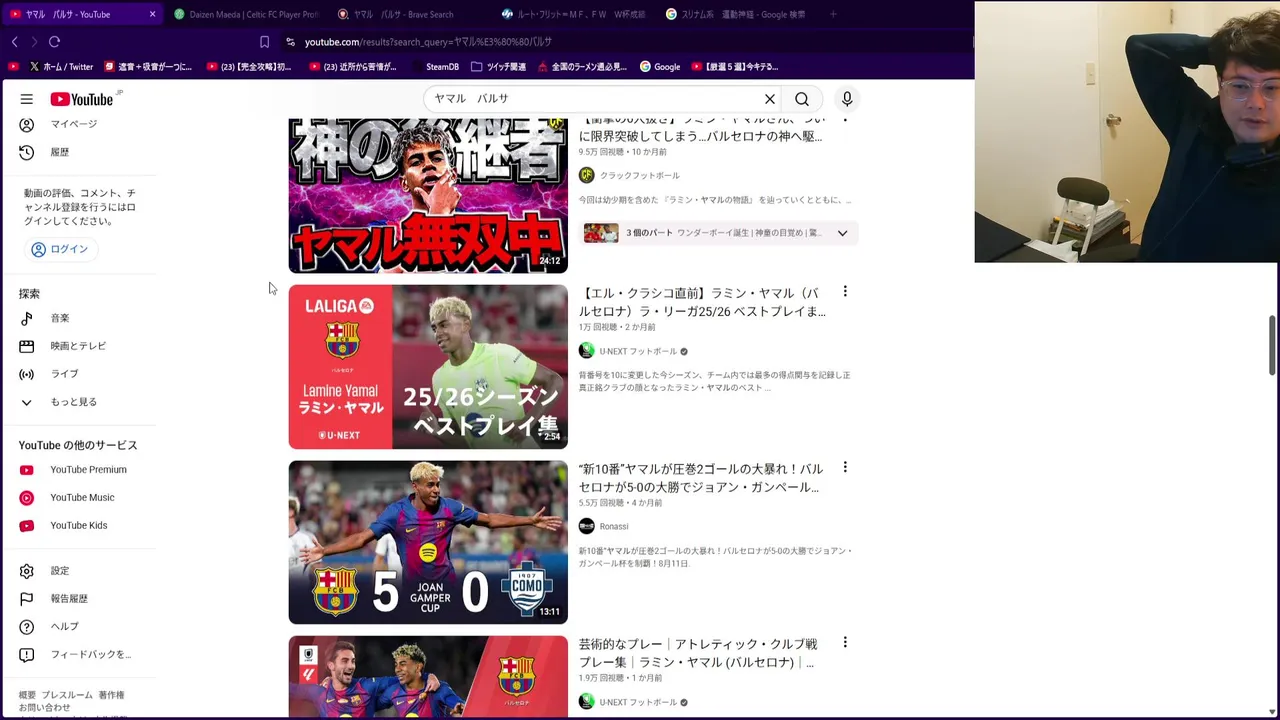Screen dimensions: 1280x720
Task: Bookmark this page with bookmark icon
Action: pyautogui.click(x=264, y=42)
